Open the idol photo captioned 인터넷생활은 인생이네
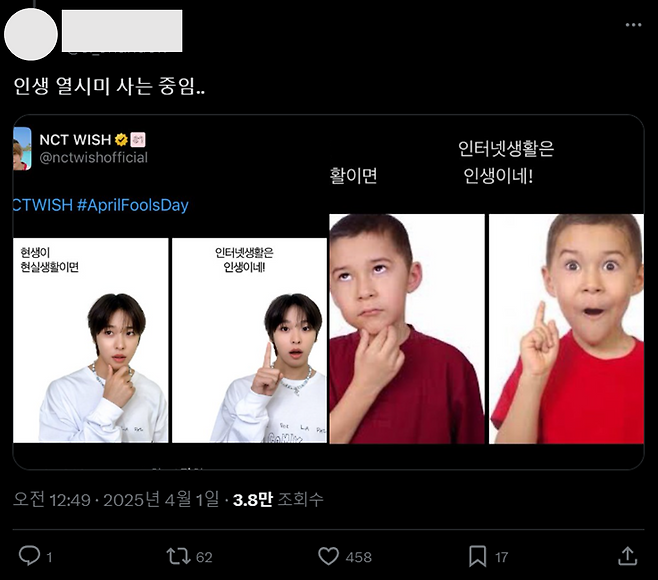Image resolution: width=658 pixels, height=580 pixels. (249, 340)
